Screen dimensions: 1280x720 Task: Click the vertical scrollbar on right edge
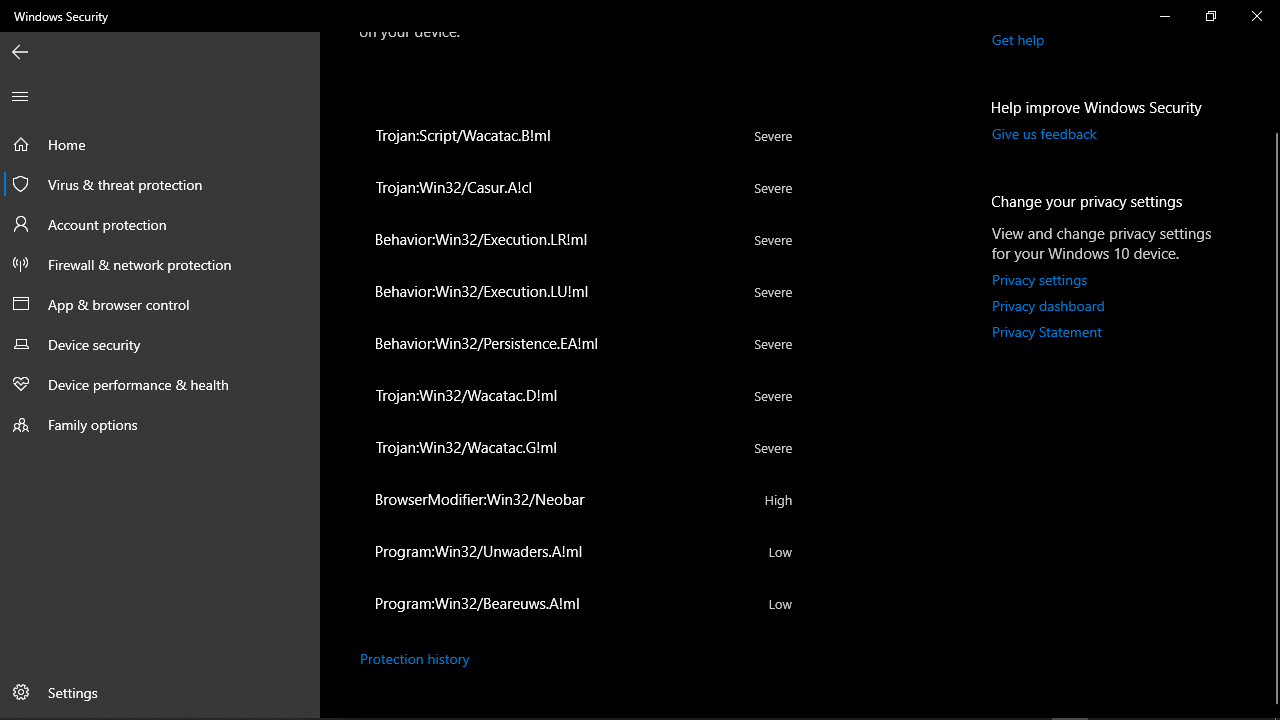point(1276,418)
